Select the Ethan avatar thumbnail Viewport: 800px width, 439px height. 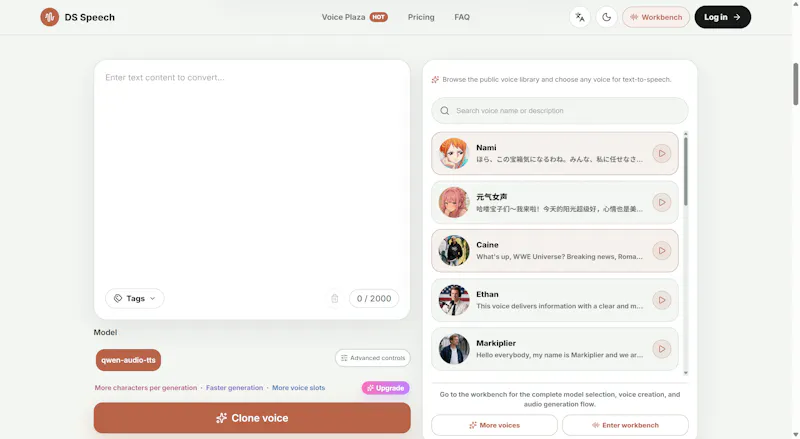point(454,300)
